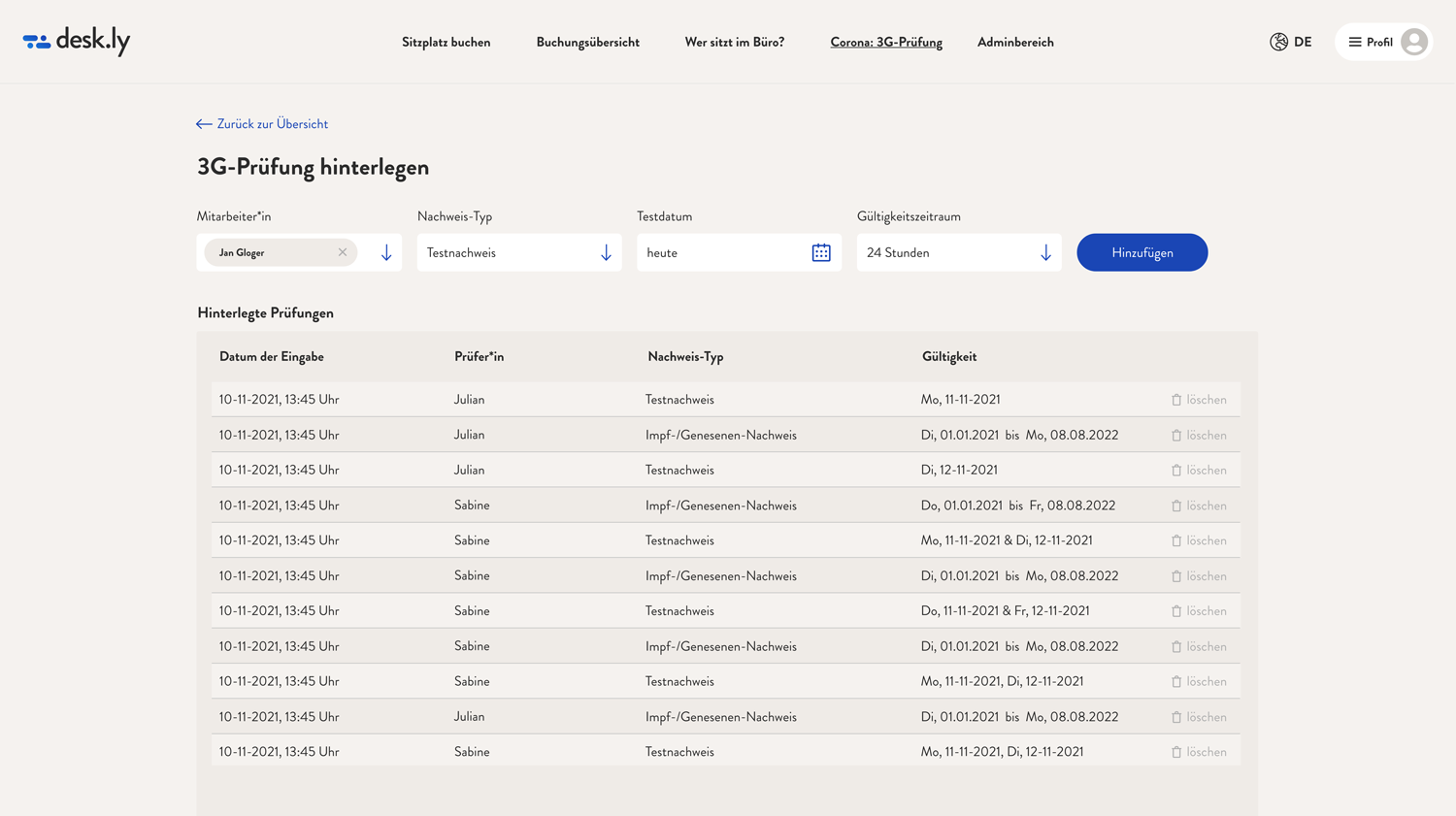Go back via Zurück zur Übersicht
The image size is (1456, 816).
pos(262,124)
